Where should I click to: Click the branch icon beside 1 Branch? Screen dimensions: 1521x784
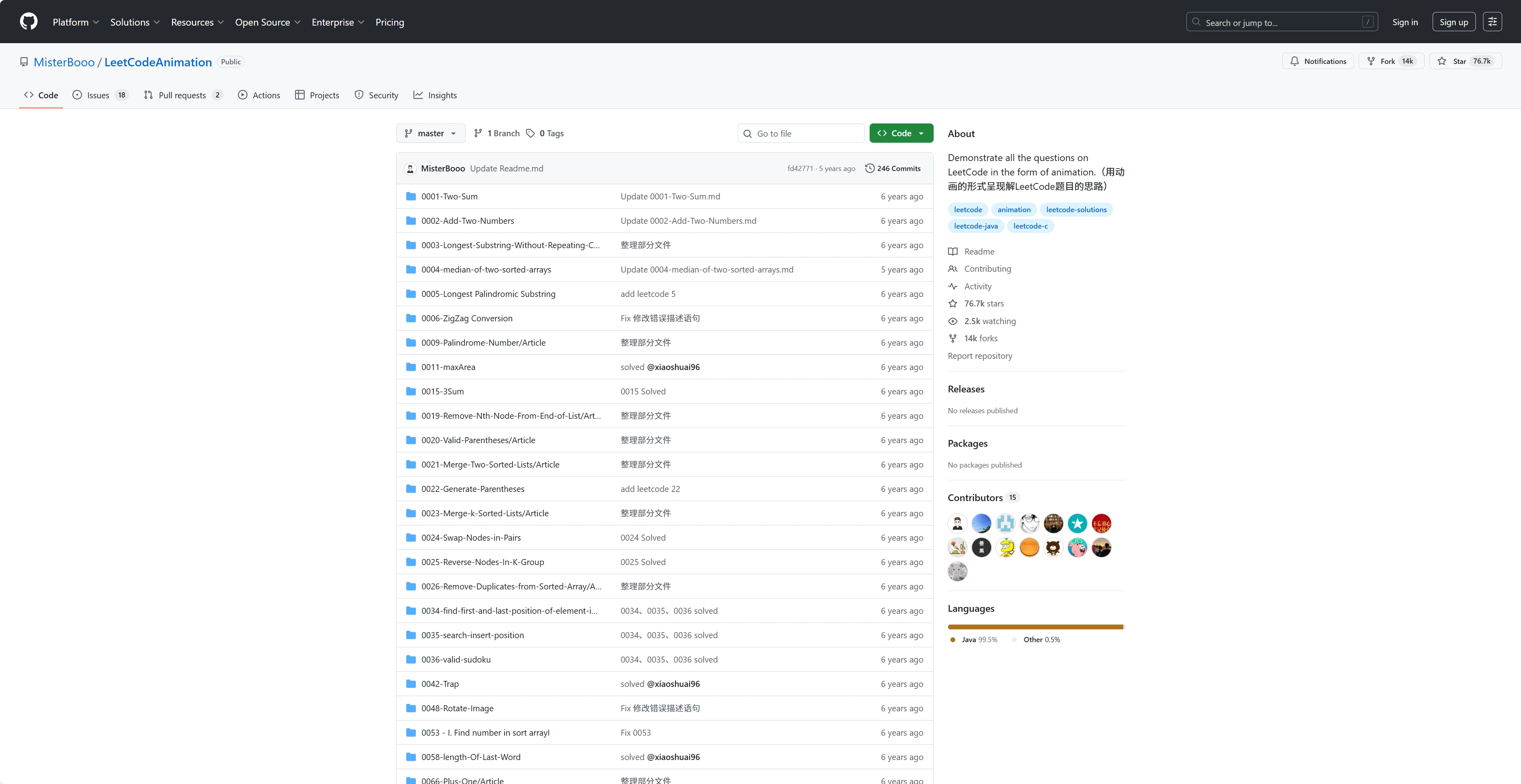(478, 133)
